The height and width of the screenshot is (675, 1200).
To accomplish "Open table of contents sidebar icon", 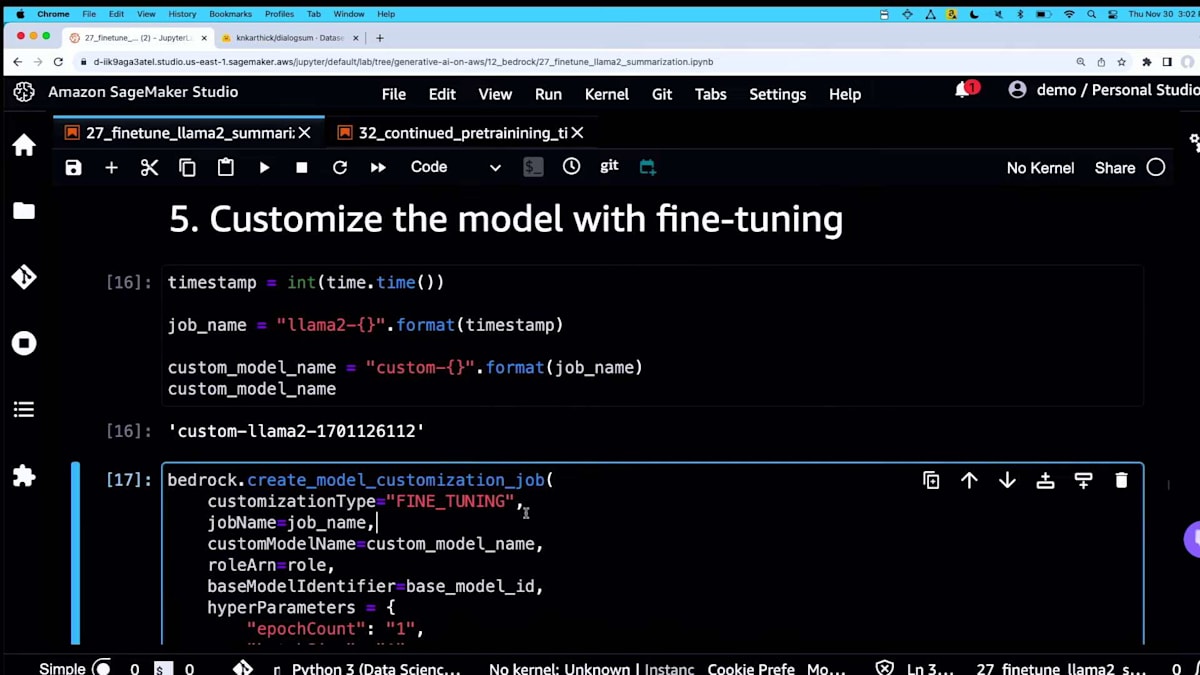I will [24, 409].
